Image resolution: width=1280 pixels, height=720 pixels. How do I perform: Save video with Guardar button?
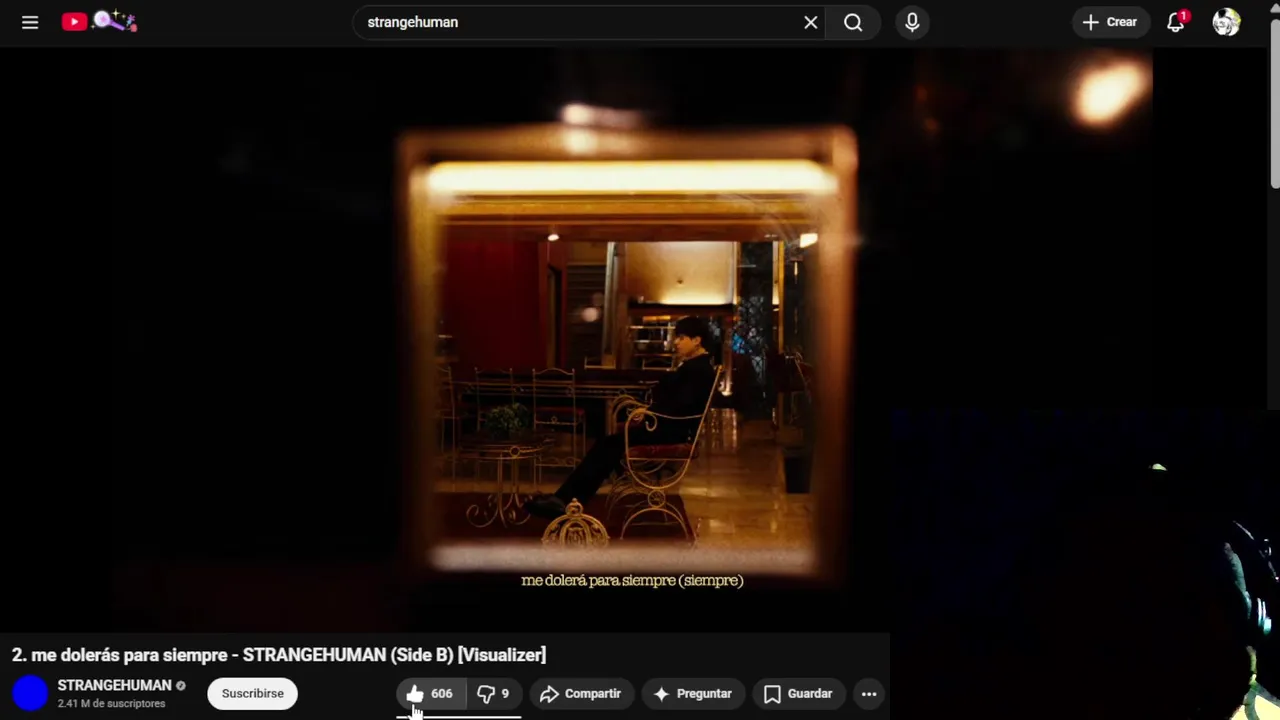[x=798, y=693]
